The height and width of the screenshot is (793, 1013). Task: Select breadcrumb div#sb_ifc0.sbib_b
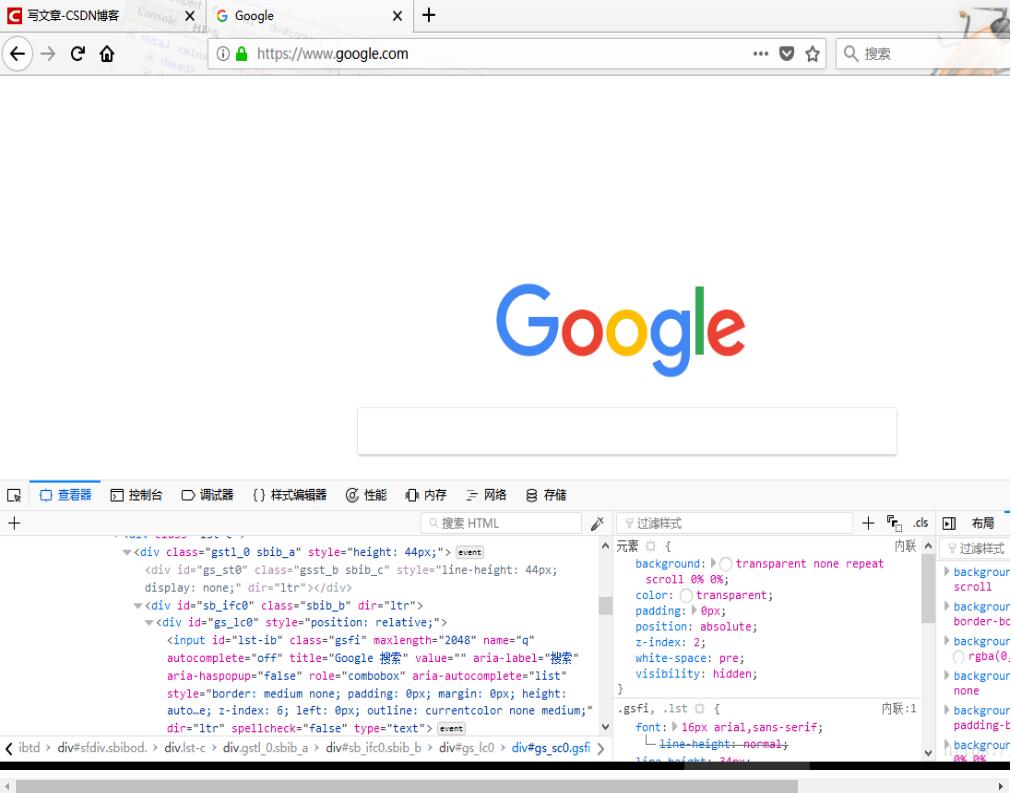coord(373,748)
